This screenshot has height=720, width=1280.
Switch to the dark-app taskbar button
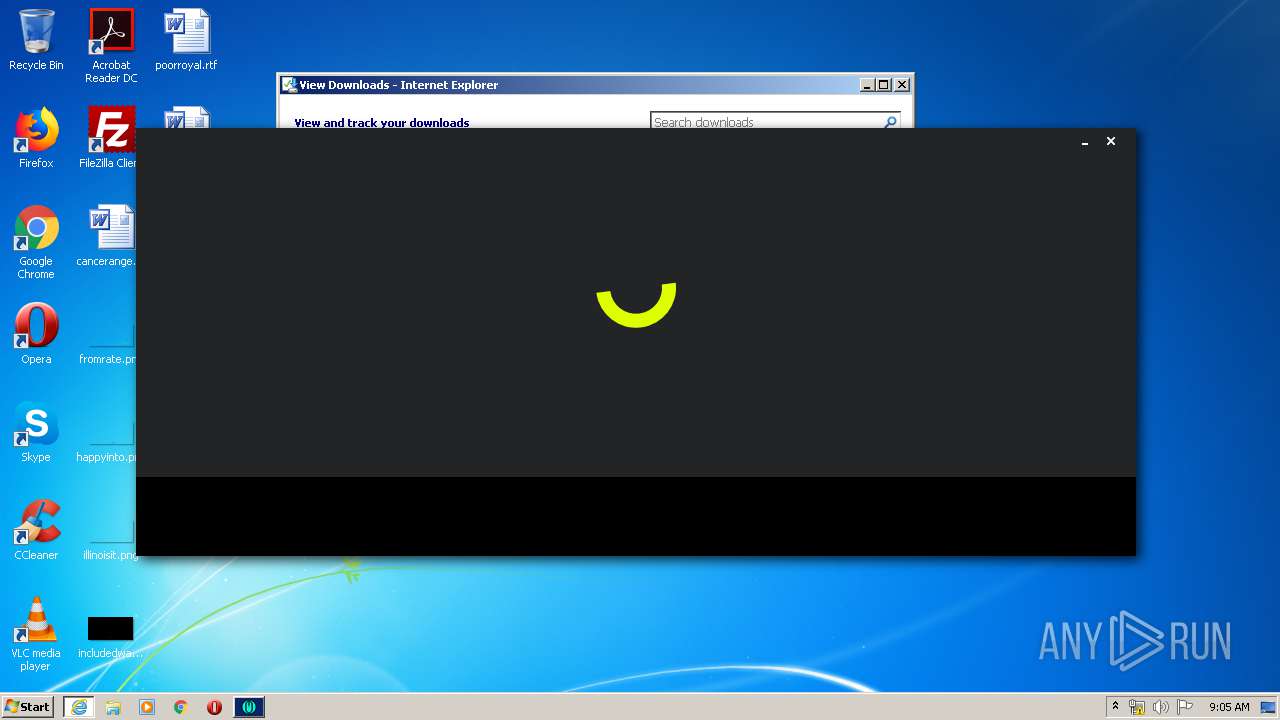click(249, 707)
